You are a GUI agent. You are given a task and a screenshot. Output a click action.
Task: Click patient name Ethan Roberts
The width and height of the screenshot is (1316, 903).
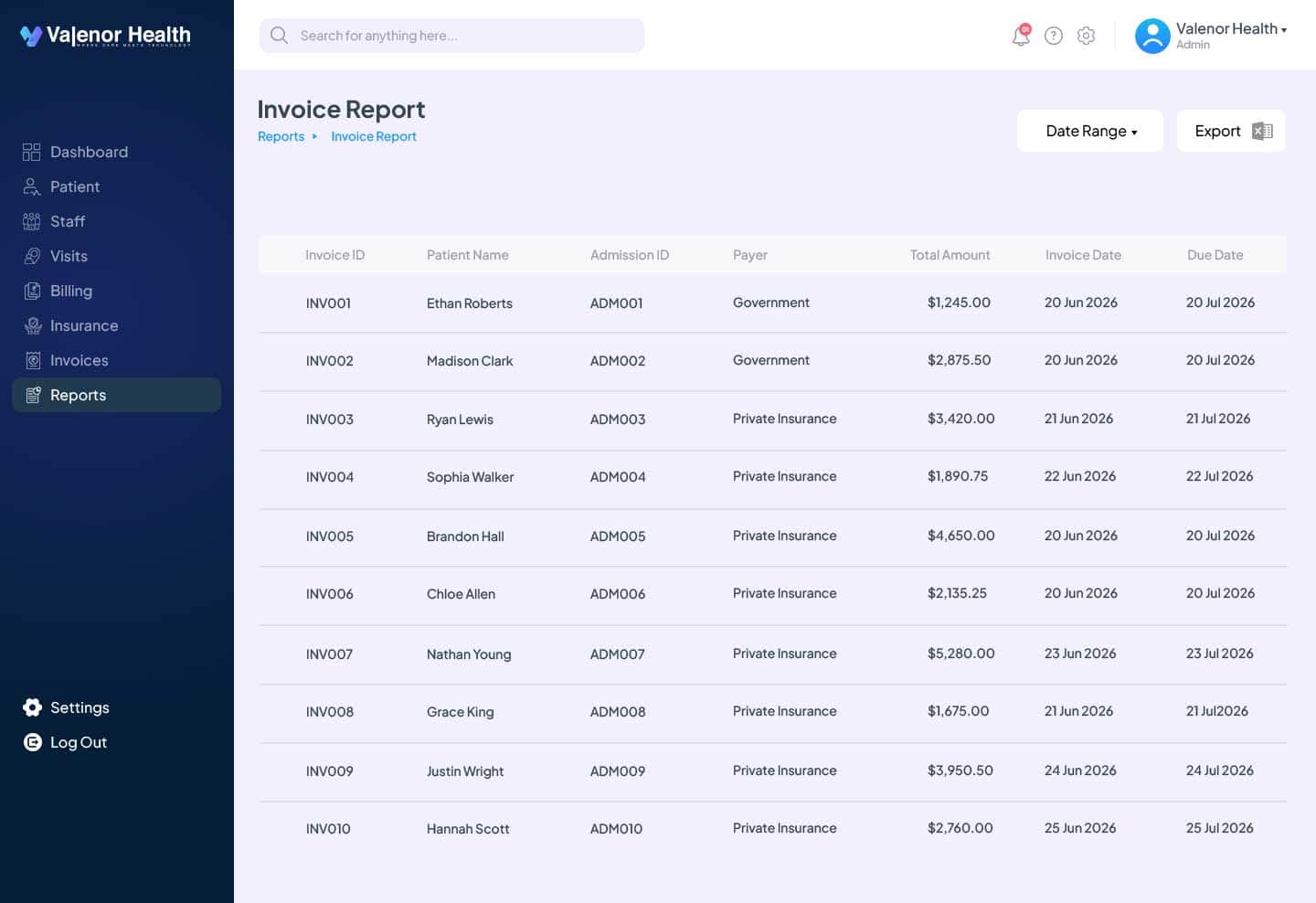click(x=470, y=303)
